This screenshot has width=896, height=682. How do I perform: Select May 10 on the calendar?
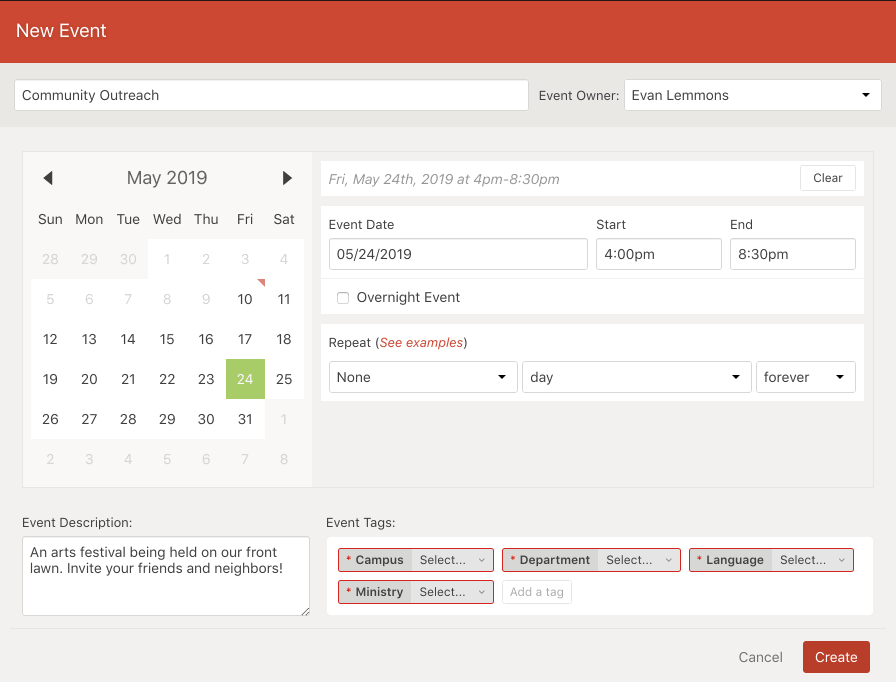pyautogui.click(x=245, y=299)
